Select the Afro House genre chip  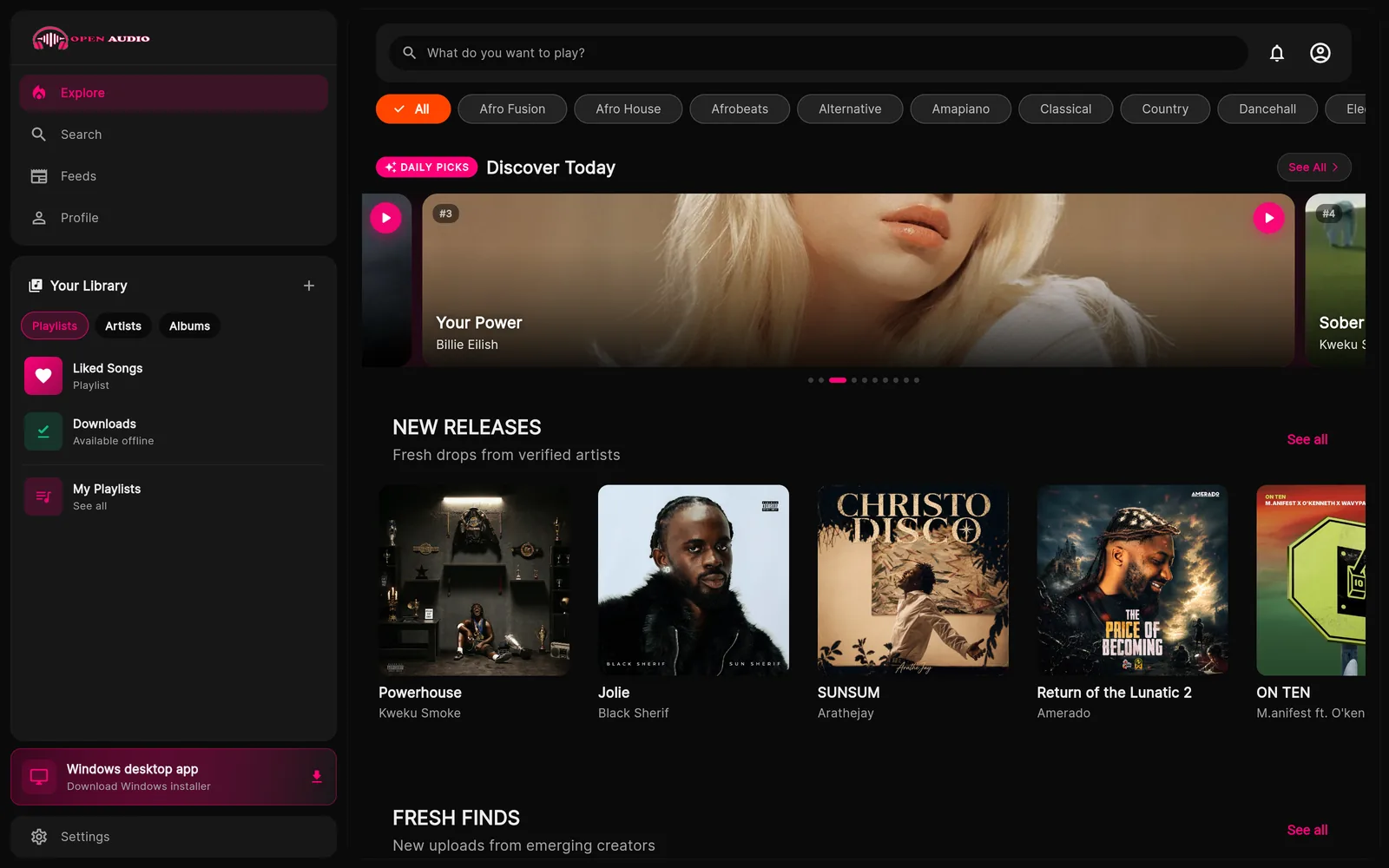[x=629, y=109]
